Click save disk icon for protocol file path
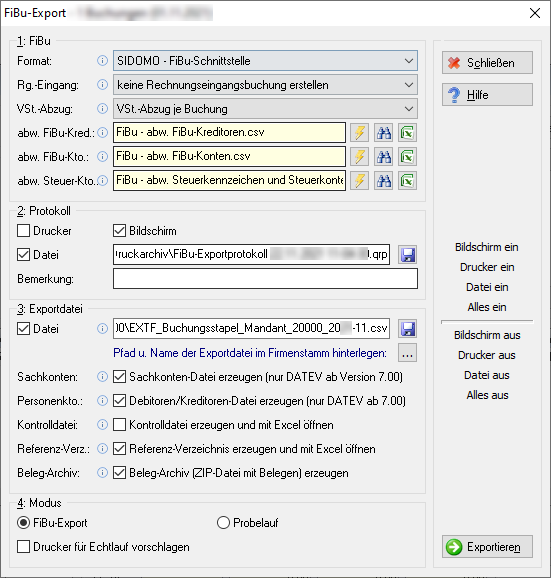The width and height of the screenshot is (551, 578). pos(408,255)
